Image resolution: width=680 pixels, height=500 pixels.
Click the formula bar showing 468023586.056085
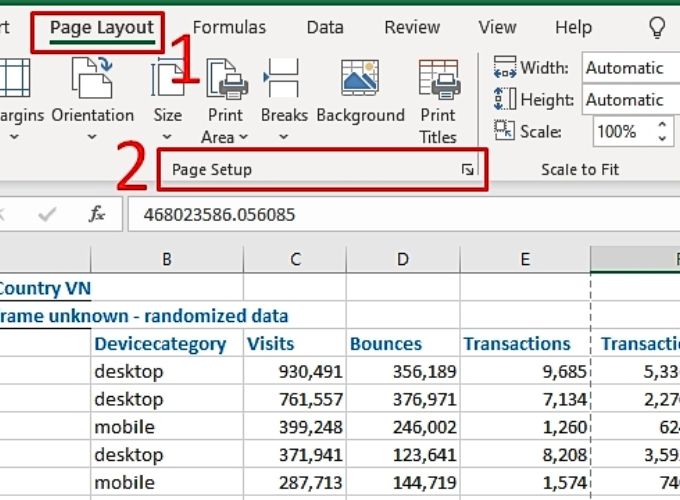coord(404,214)
